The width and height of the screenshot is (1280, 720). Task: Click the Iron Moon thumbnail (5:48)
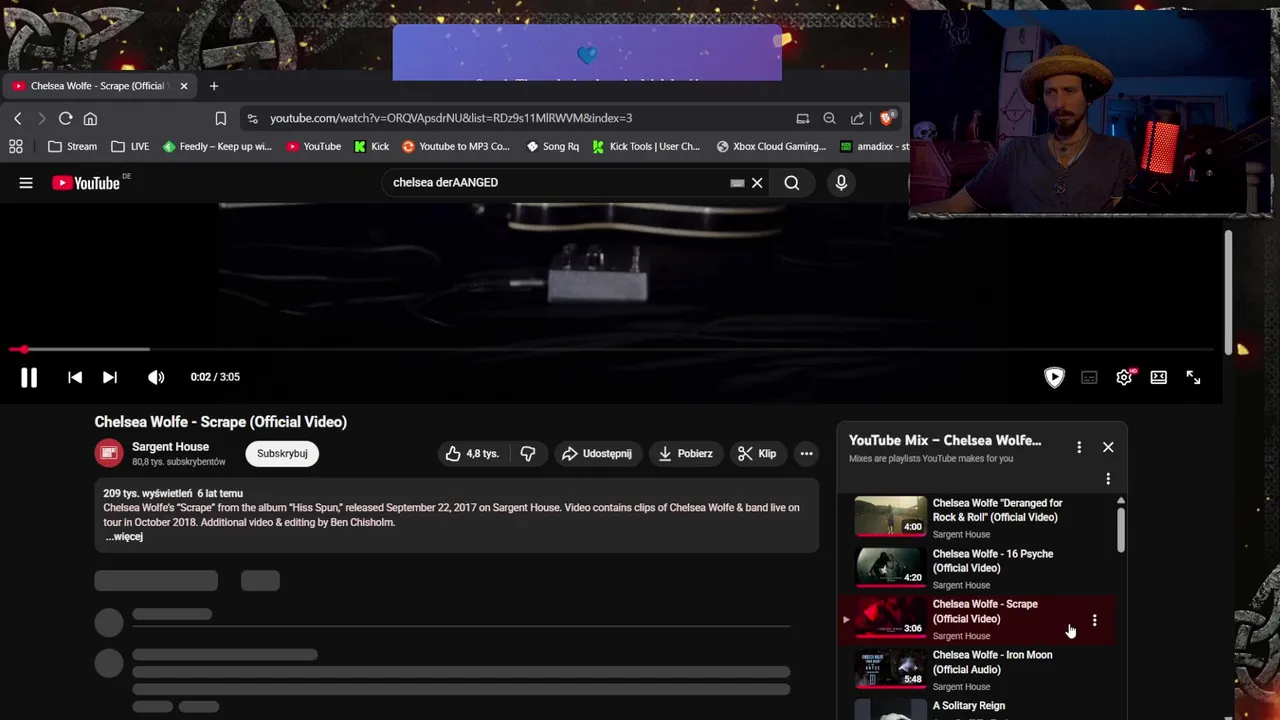890,669
